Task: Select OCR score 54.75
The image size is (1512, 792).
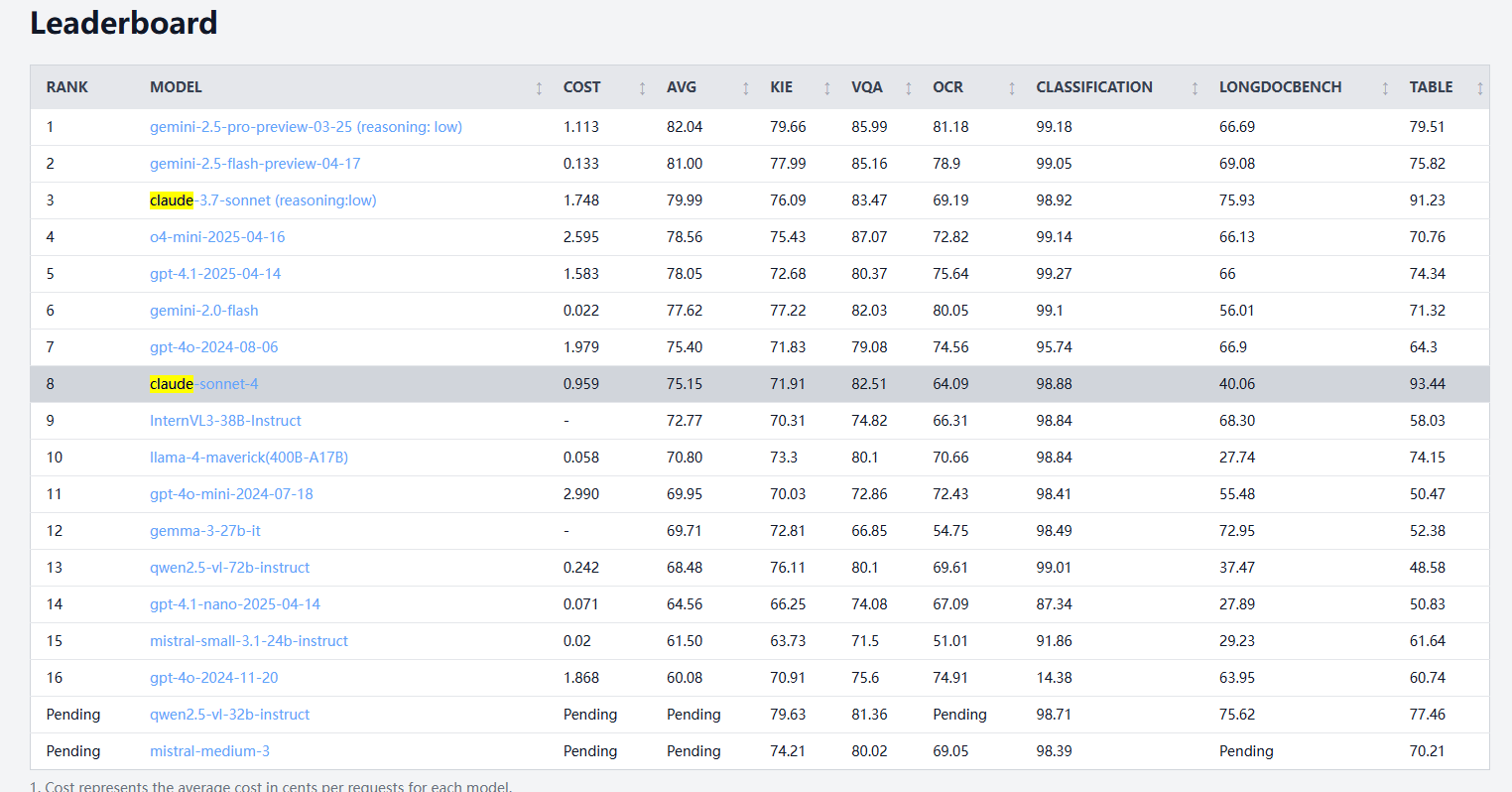Action: tap(950, 531)
